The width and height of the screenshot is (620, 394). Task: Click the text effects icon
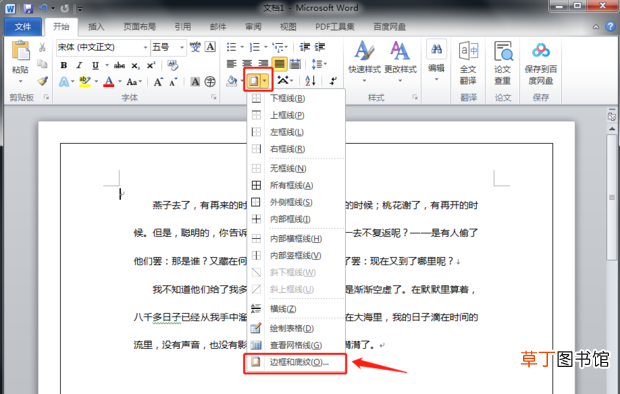coord(64,82)
